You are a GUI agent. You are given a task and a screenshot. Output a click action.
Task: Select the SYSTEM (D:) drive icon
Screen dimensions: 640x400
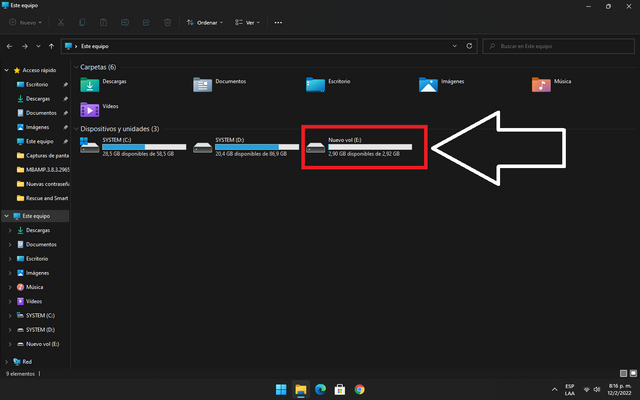pos(202,148)
